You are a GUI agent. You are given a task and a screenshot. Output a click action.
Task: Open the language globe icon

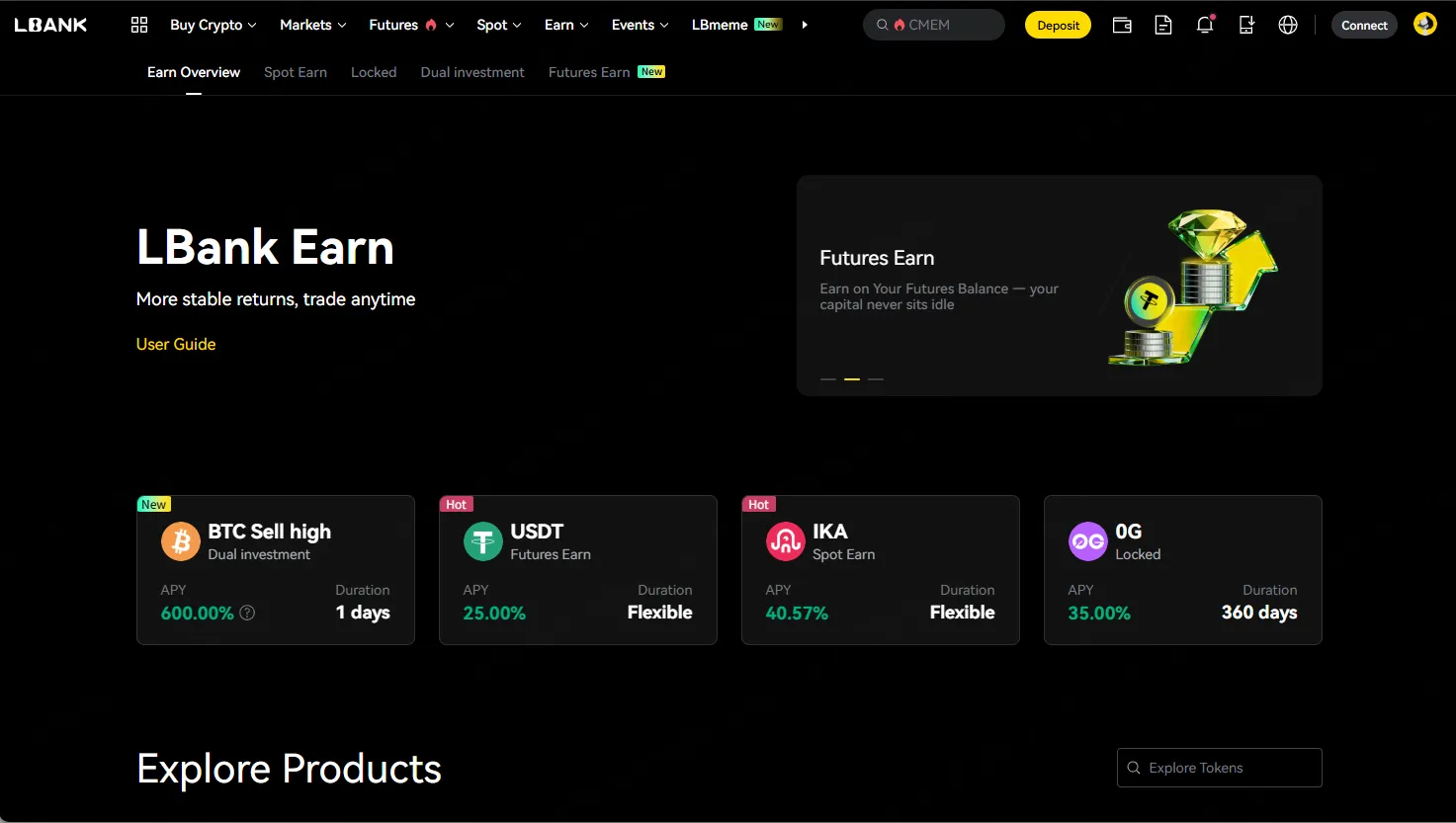pos(1288,26)
